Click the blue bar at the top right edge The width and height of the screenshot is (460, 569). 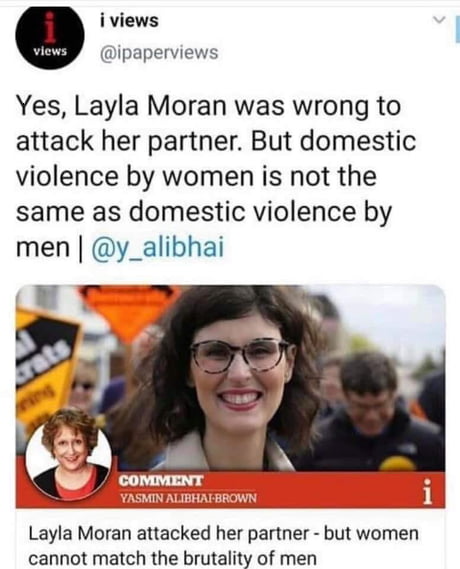click(x=457, y=30)
